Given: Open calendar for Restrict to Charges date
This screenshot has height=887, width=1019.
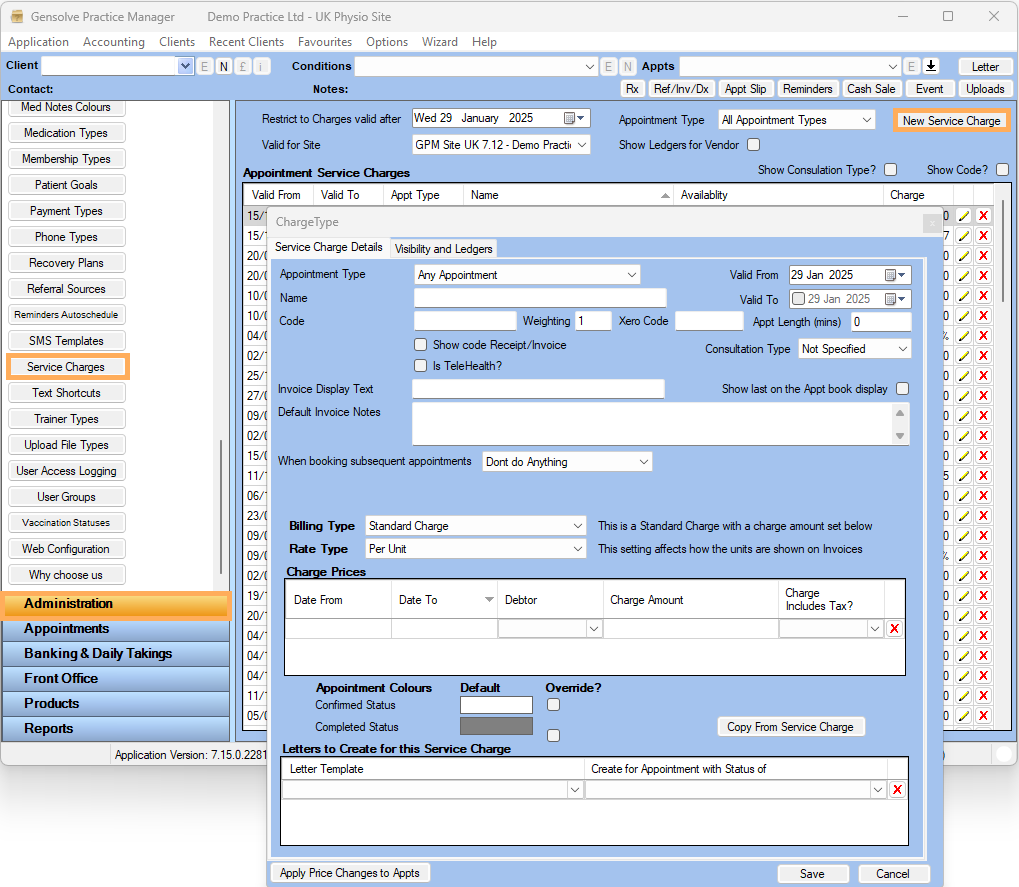Looking at the screenshot, I should [570, 118].
